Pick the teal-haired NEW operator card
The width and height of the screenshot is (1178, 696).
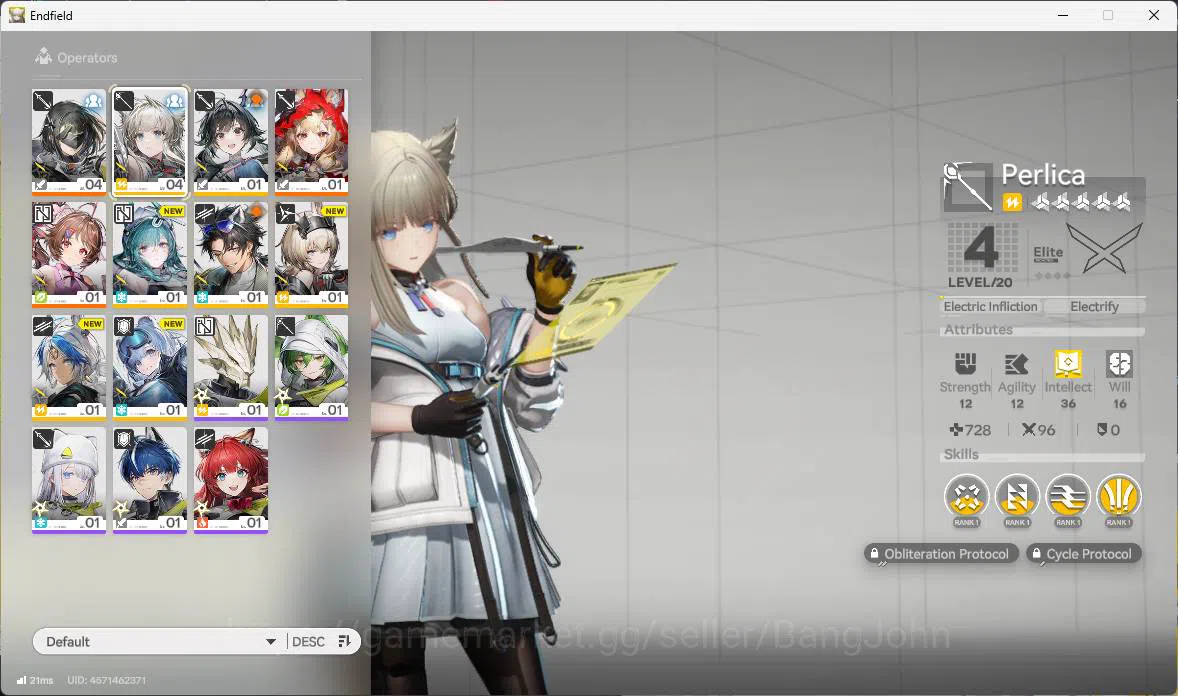[150, 254]
